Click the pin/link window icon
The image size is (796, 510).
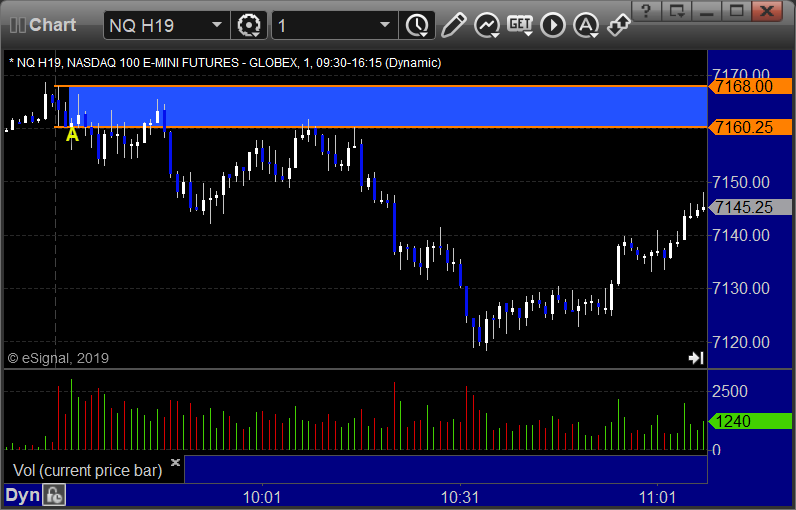click(x=619, y=25)
